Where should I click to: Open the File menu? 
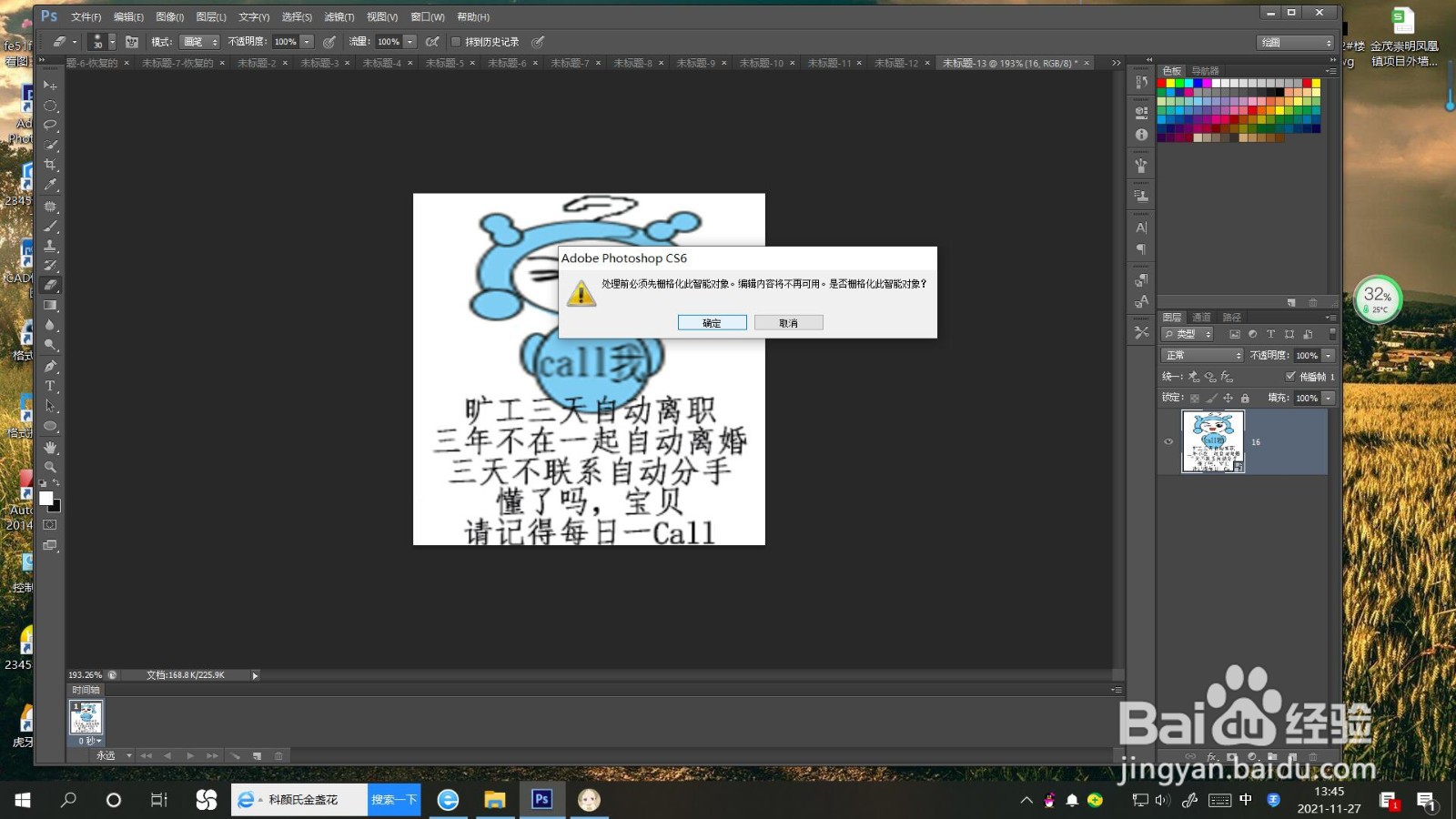pos(86,17)
